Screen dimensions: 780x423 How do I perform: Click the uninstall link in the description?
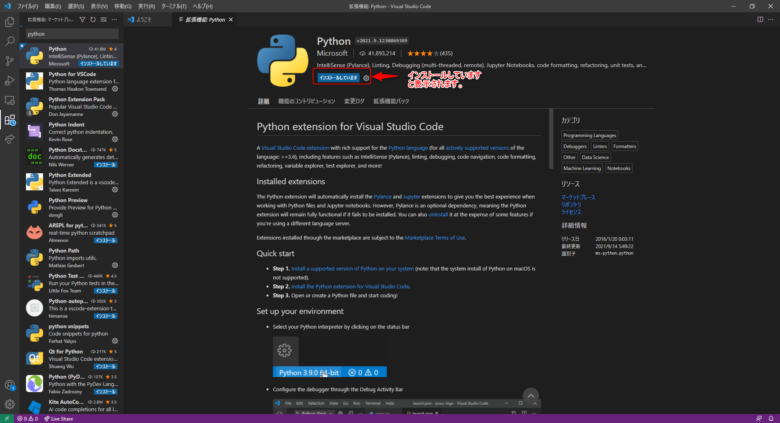[438, 214]
